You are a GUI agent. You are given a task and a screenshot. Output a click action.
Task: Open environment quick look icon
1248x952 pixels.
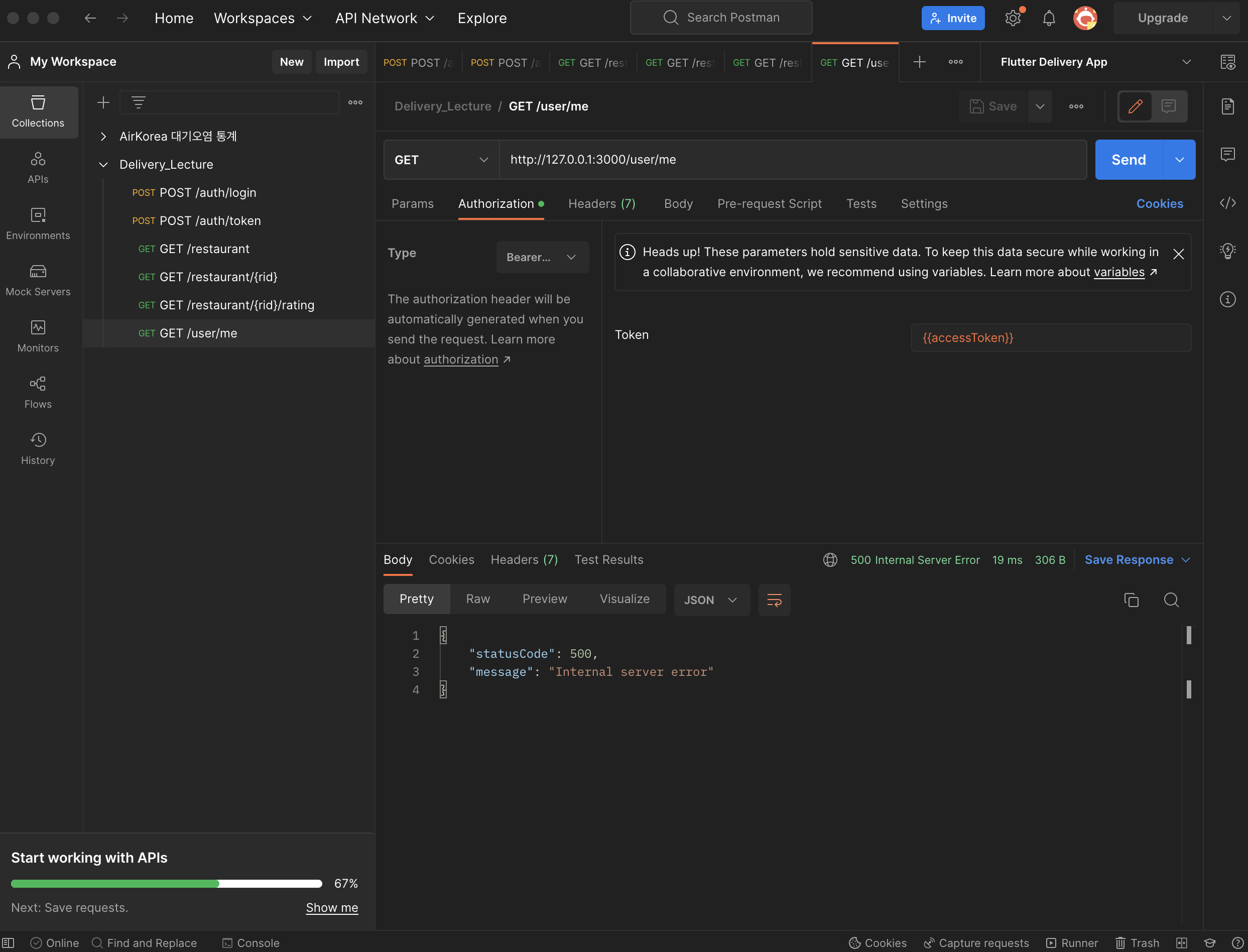pyautogui.click(x=1227, y=62)
